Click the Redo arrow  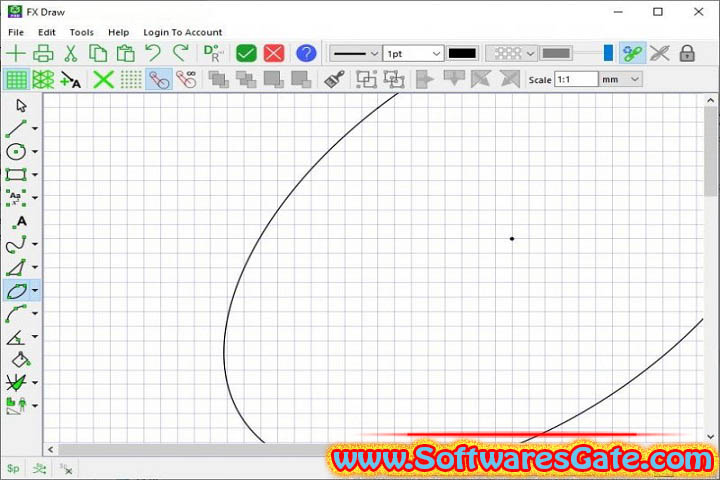click(180, 53)
